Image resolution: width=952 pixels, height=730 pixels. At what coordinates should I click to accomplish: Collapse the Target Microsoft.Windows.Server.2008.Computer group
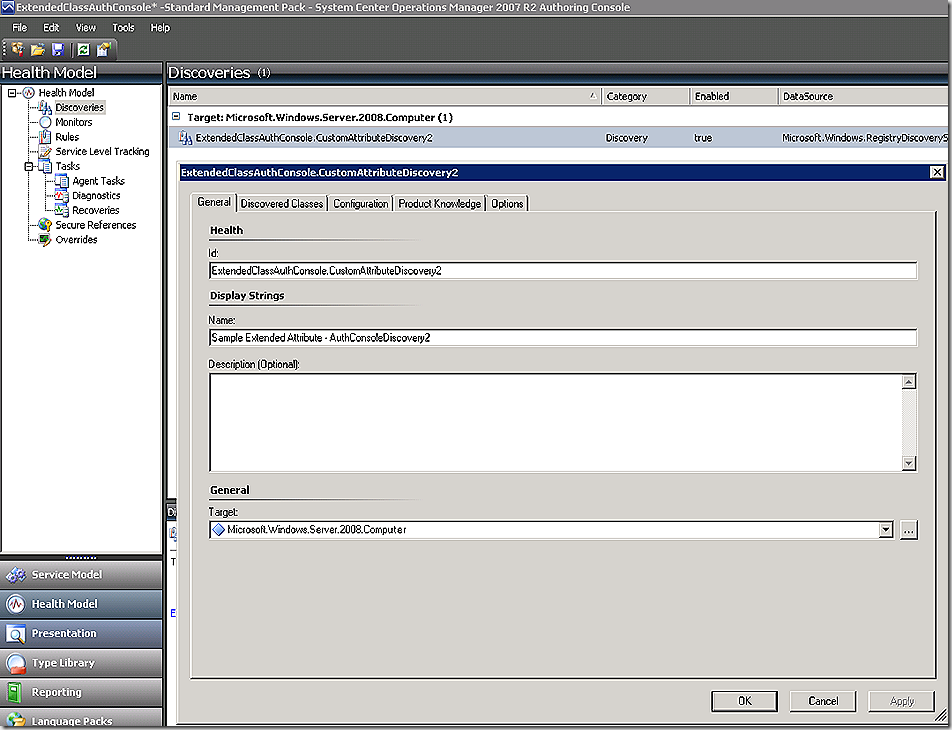tap(176, 116)
